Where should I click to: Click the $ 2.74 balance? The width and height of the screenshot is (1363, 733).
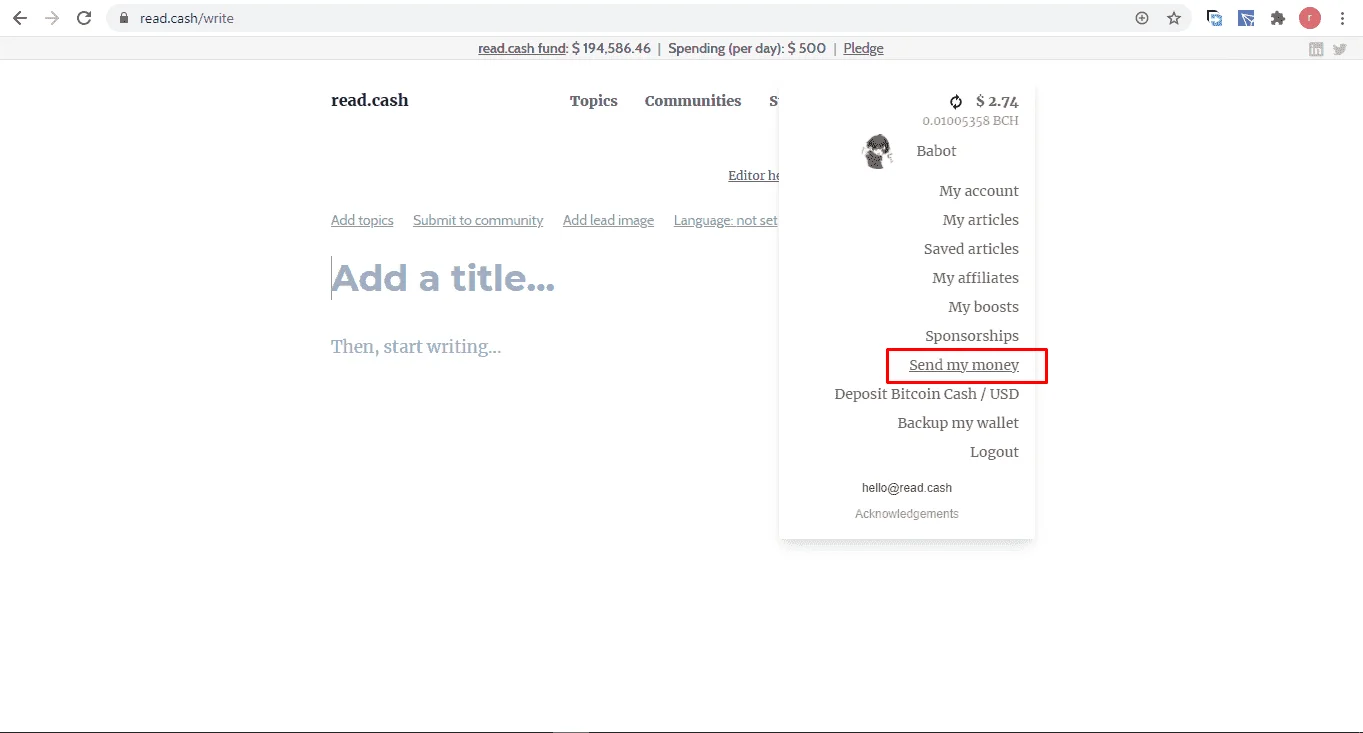pyautogui.click(x=997, y=101)
